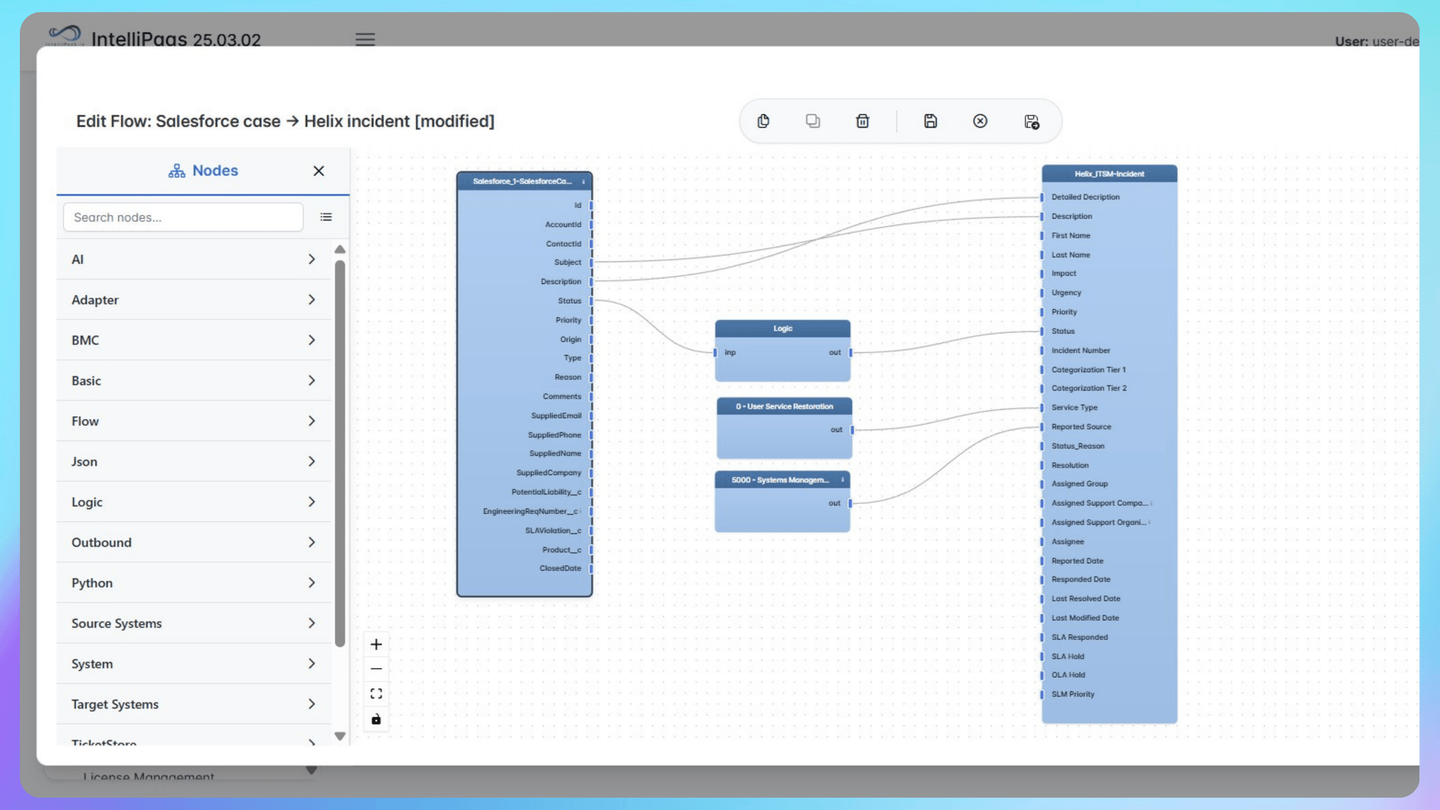Click the info icon on 5000 - Systems Management node
The width and height of the screenshot is (1440, 810).
tap(842, 480)
